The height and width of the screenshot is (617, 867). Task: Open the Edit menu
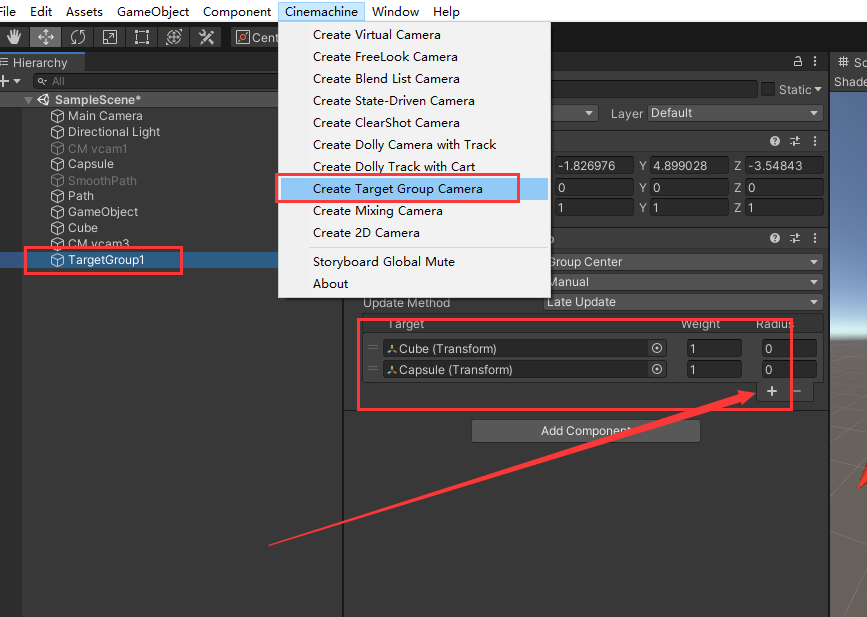[x=41, y=12]
